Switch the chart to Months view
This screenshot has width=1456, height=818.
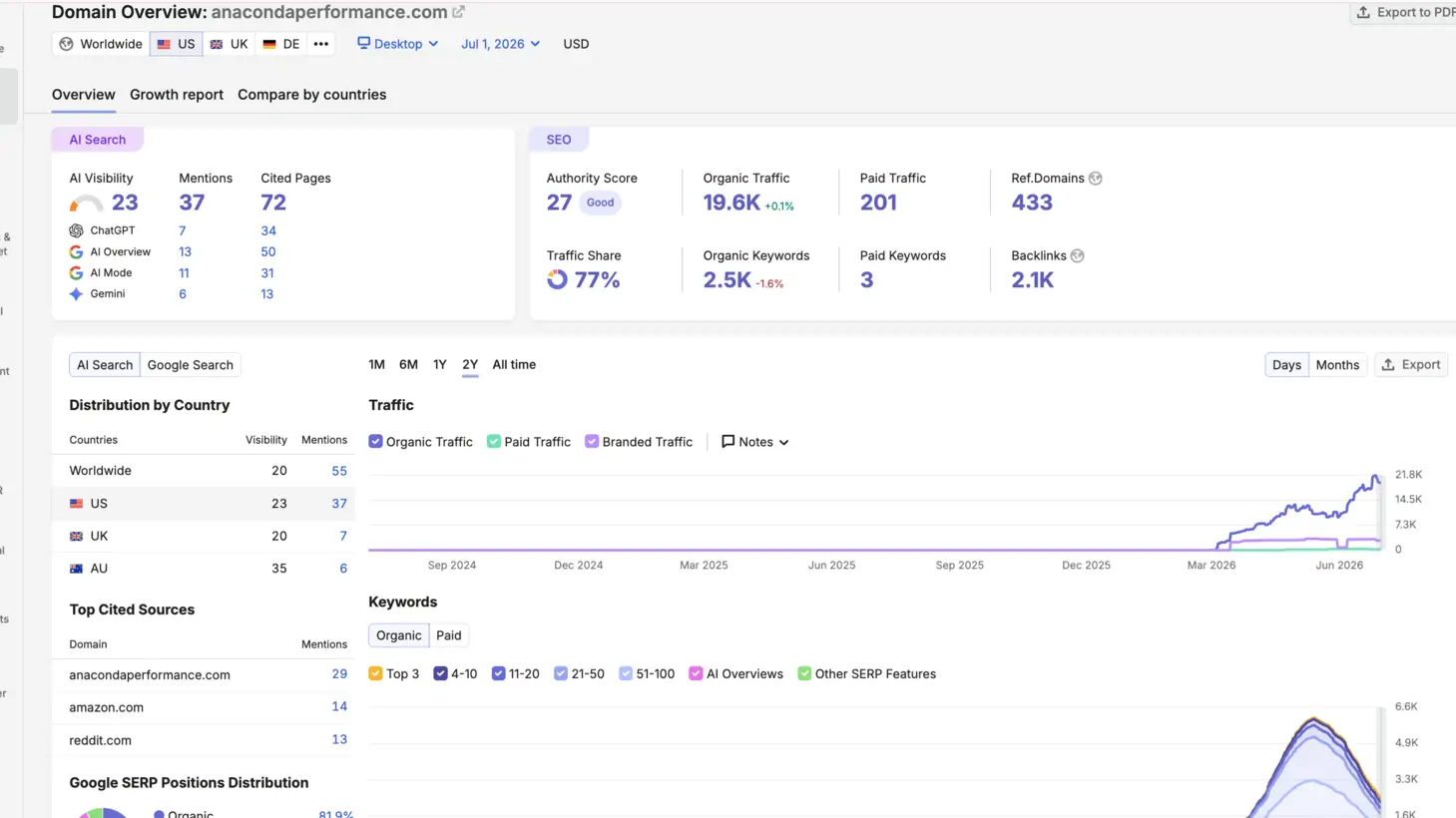point(1337,365)
